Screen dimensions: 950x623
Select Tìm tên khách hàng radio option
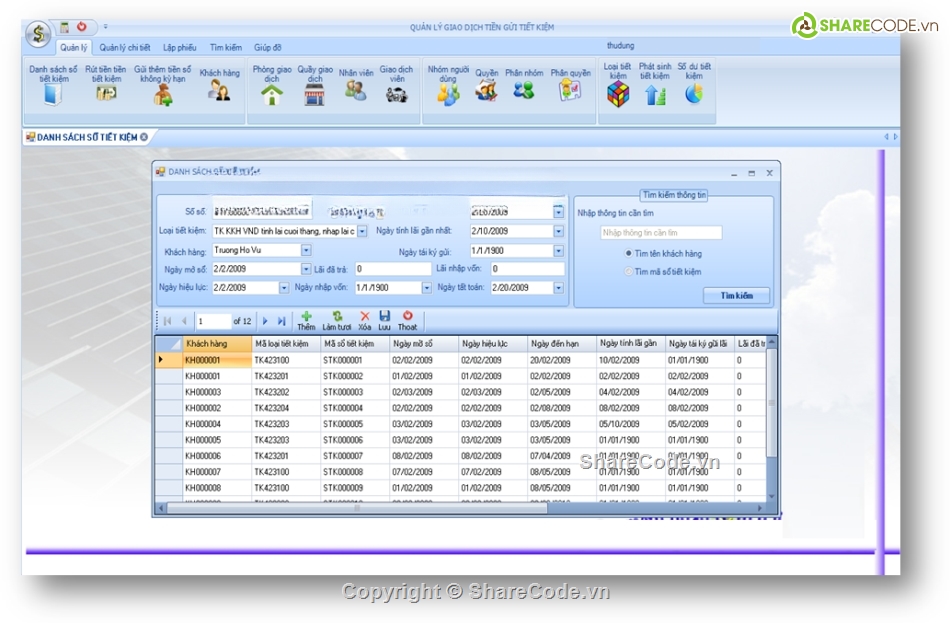point(628,253)
